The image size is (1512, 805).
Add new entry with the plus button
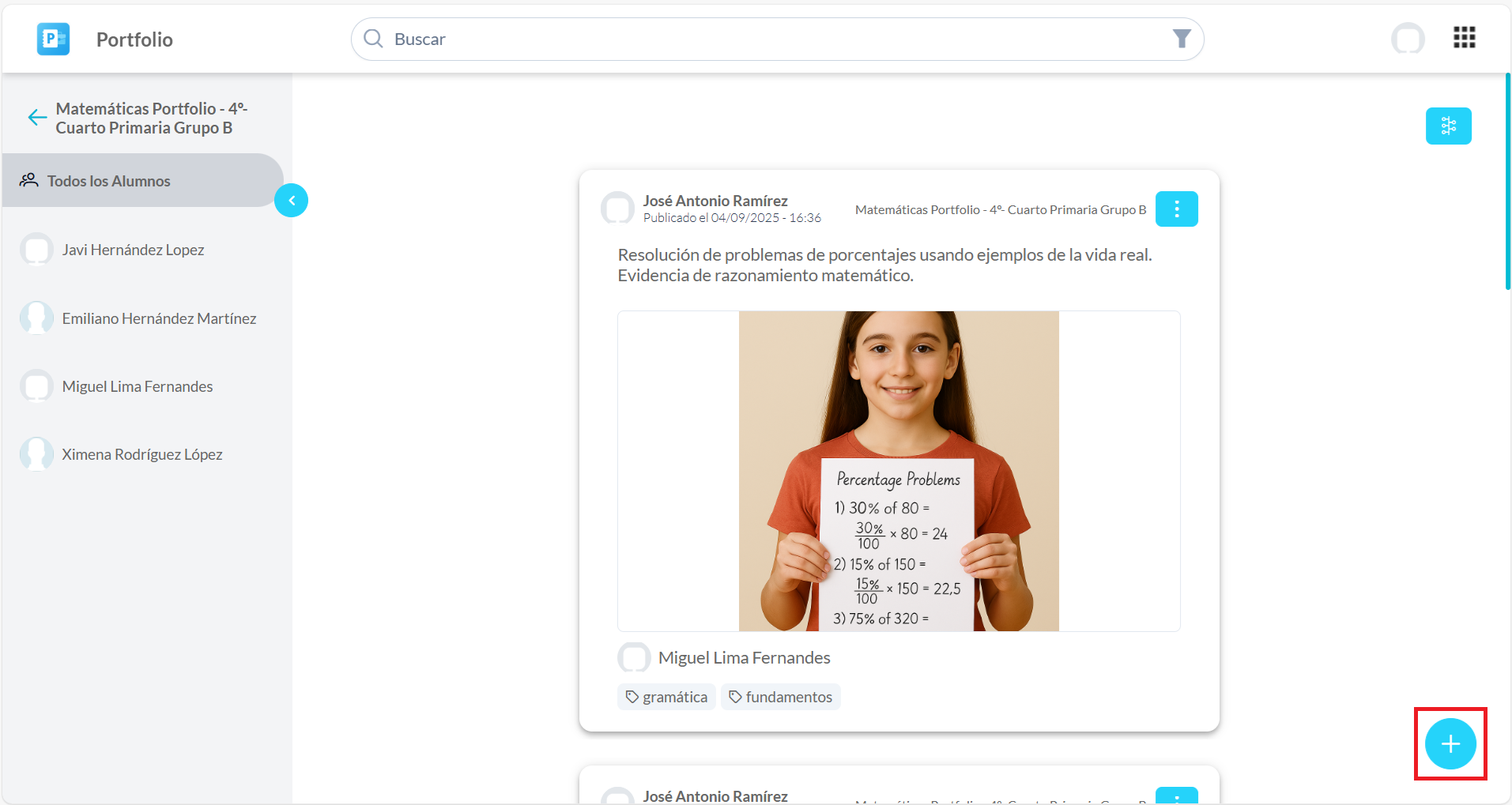[x=1450, y=743]
